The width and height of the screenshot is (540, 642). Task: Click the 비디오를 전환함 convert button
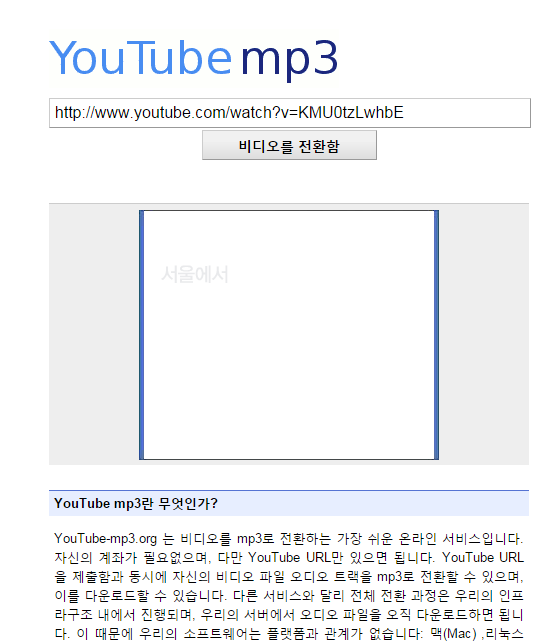point(289,145)
